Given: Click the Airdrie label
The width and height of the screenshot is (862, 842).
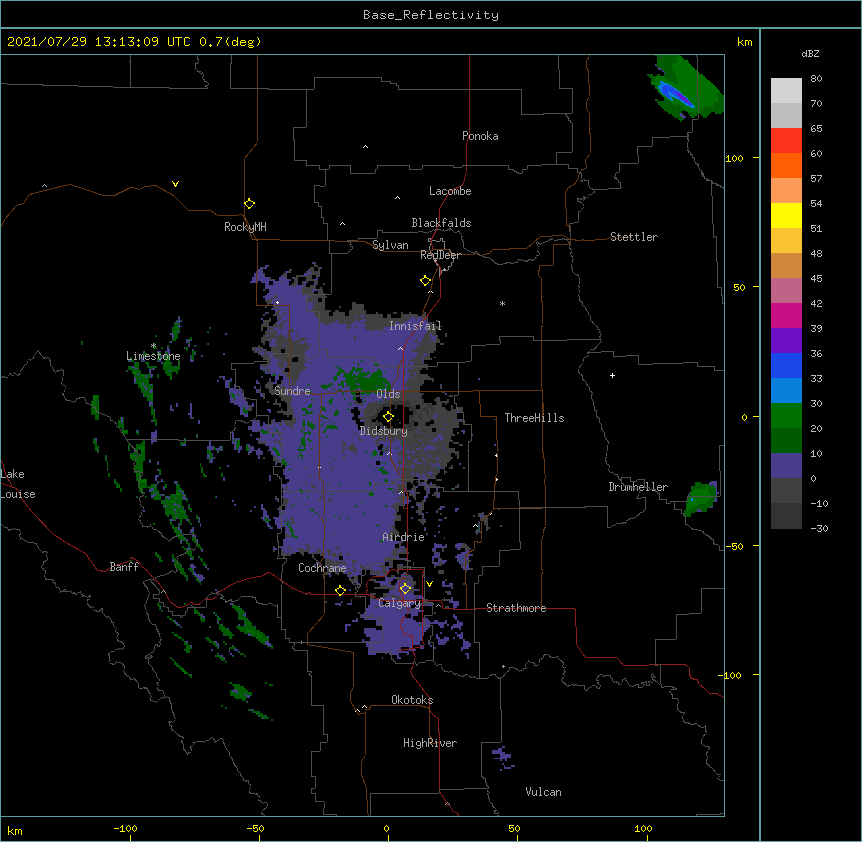Looking at the screenshot, I should pos(404,537).
